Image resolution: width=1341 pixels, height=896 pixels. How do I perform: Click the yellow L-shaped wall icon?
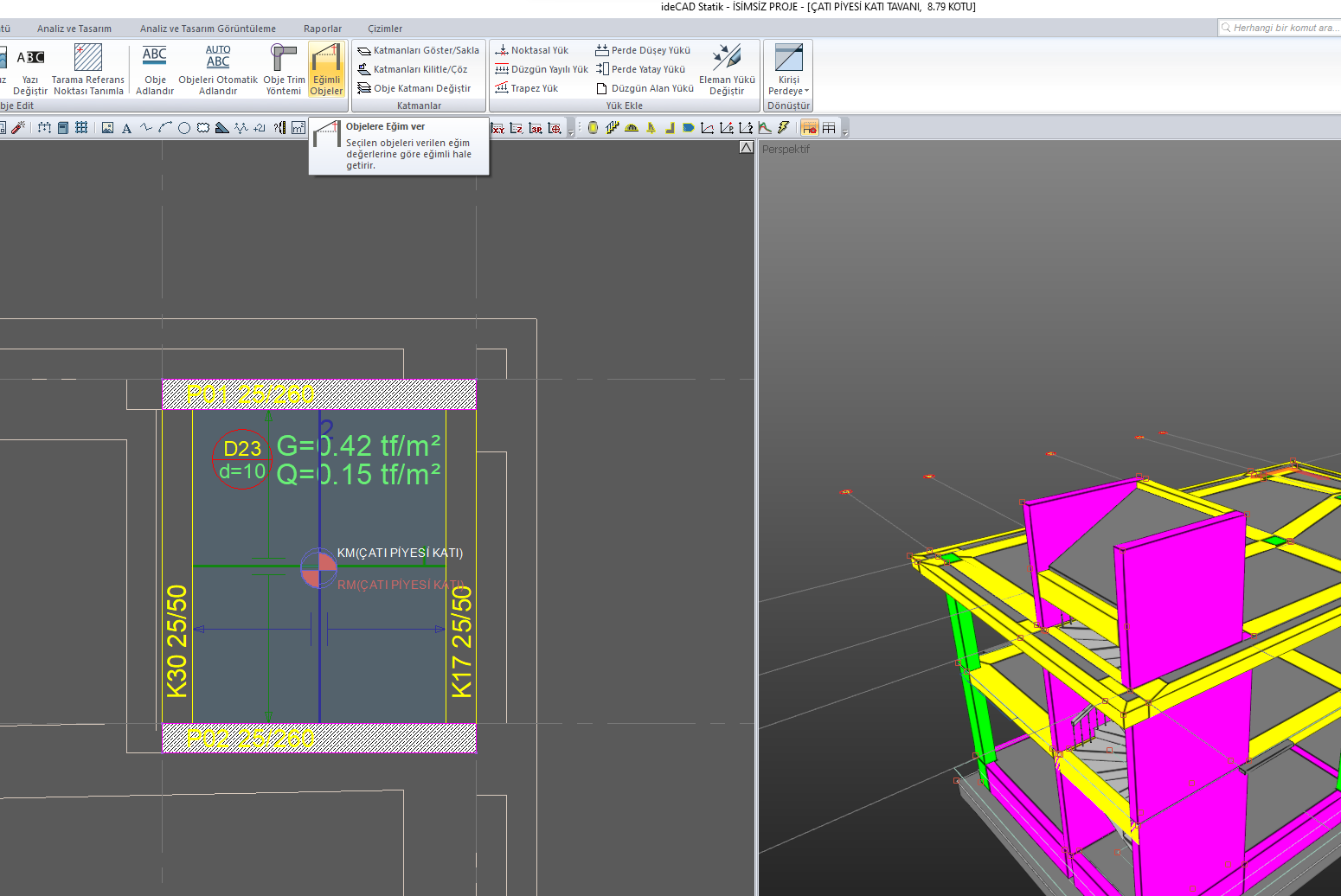670,128
